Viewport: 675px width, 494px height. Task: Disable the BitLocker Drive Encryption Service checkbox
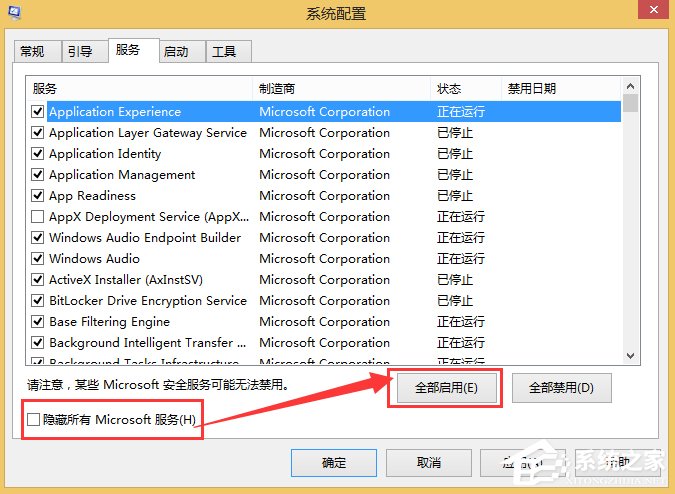tap(37, 300)
